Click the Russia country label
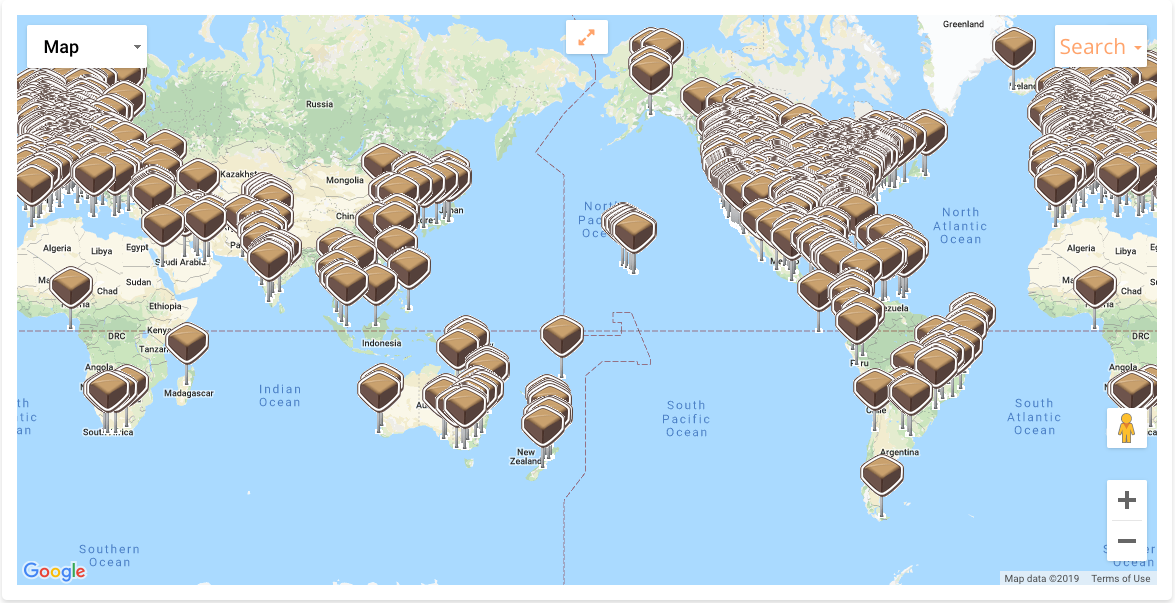1175x603 pixels. (319, 104)
